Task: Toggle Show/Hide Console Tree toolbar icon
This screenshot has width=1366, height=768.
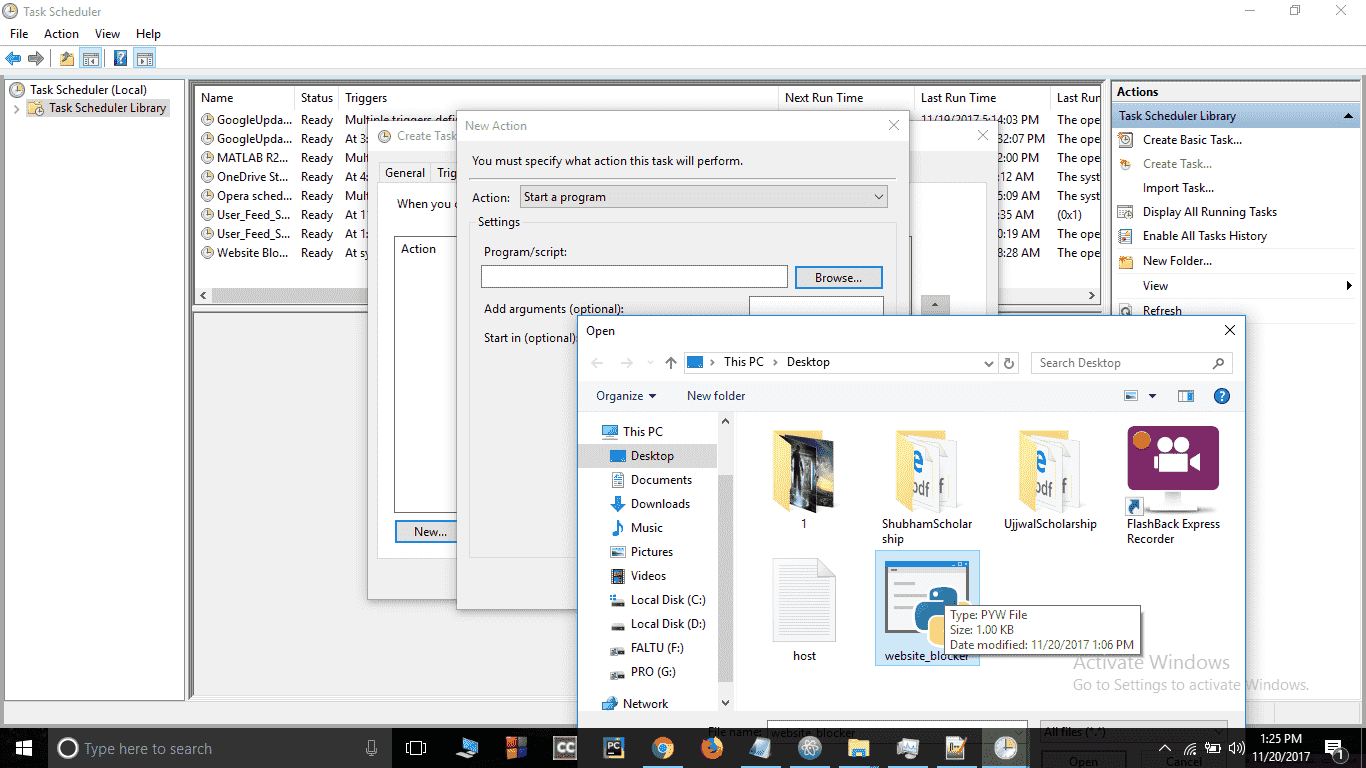Action: pyautogui.click(x=91, y=58)
